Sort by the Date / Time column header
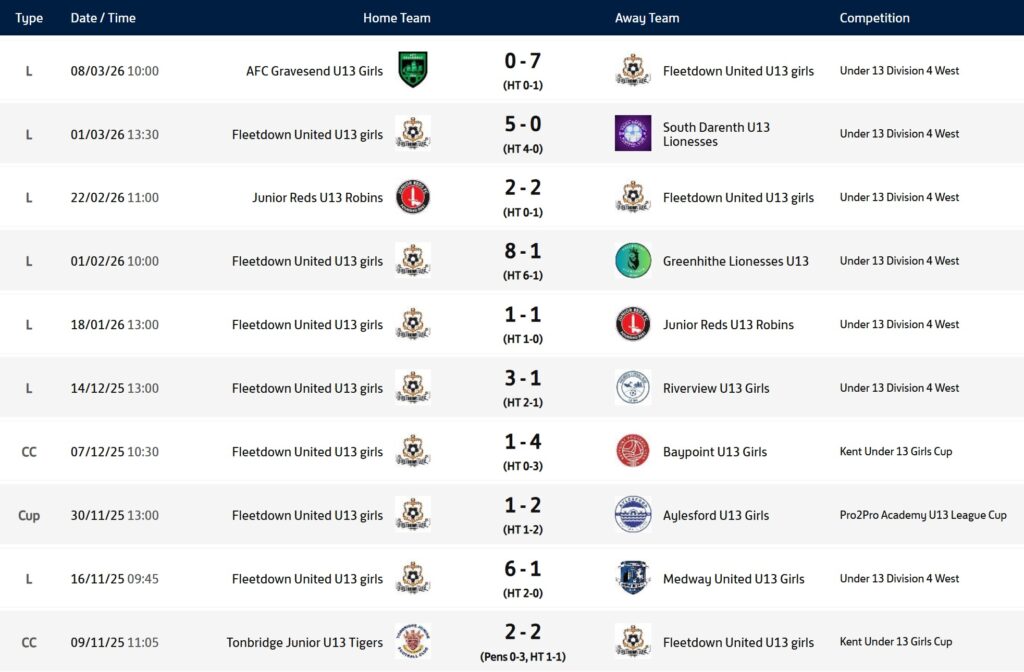 103,18
